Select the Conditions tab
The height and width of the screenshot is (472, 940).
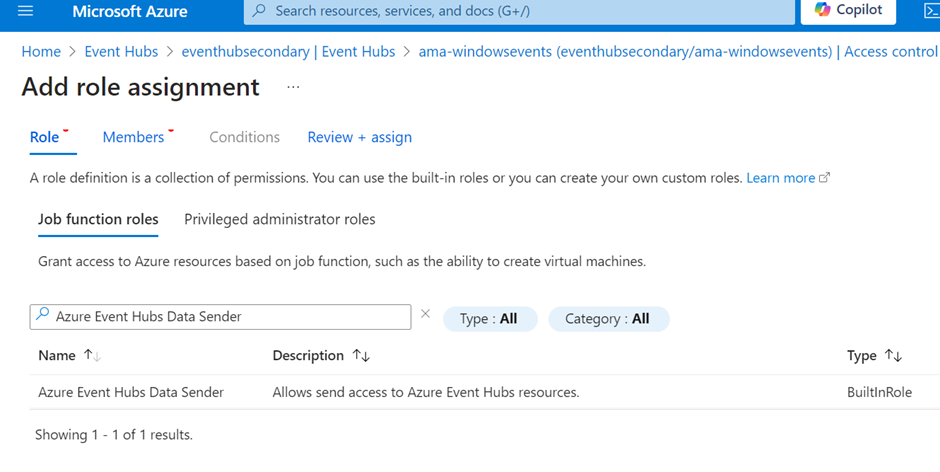click(245, 137)
